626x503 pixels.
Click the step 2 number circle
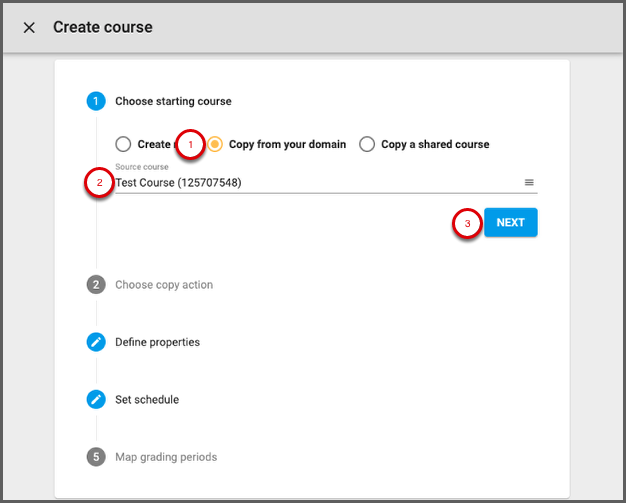(96, 285)
